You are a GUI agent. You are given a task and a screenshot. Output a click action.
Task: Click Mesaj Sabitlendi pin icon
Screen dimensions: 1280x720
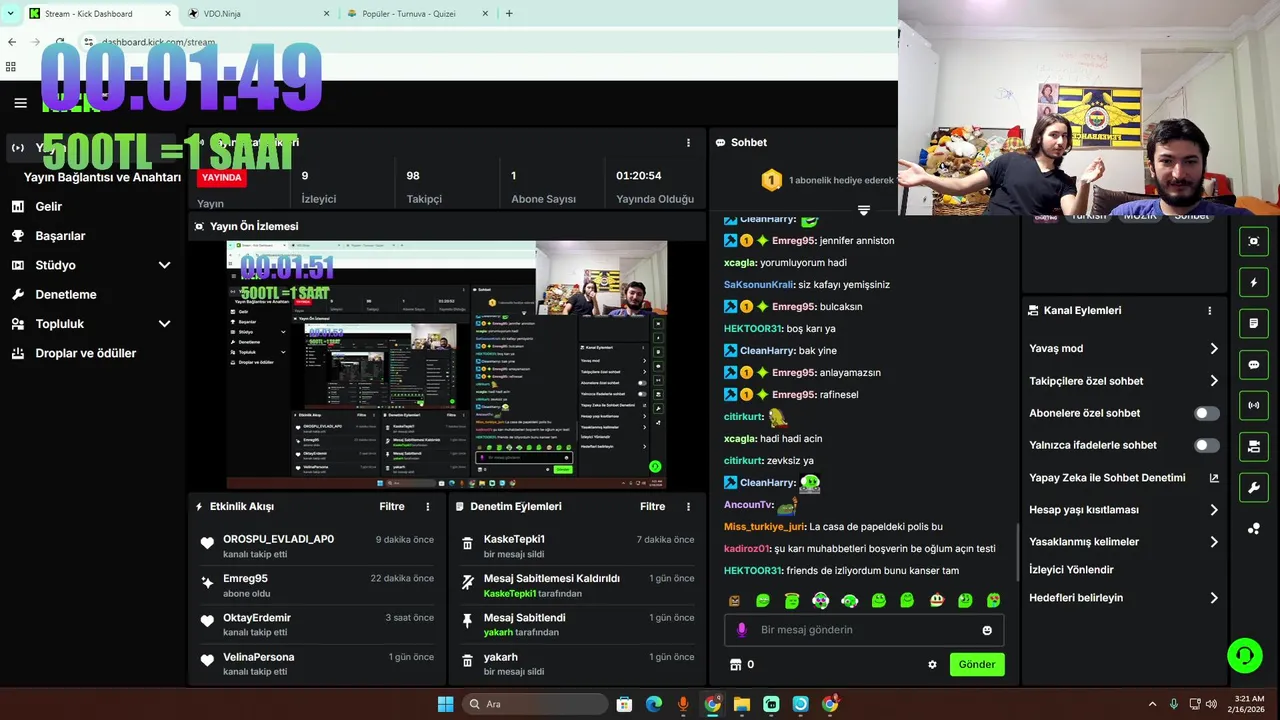click(x=467, y=622)
